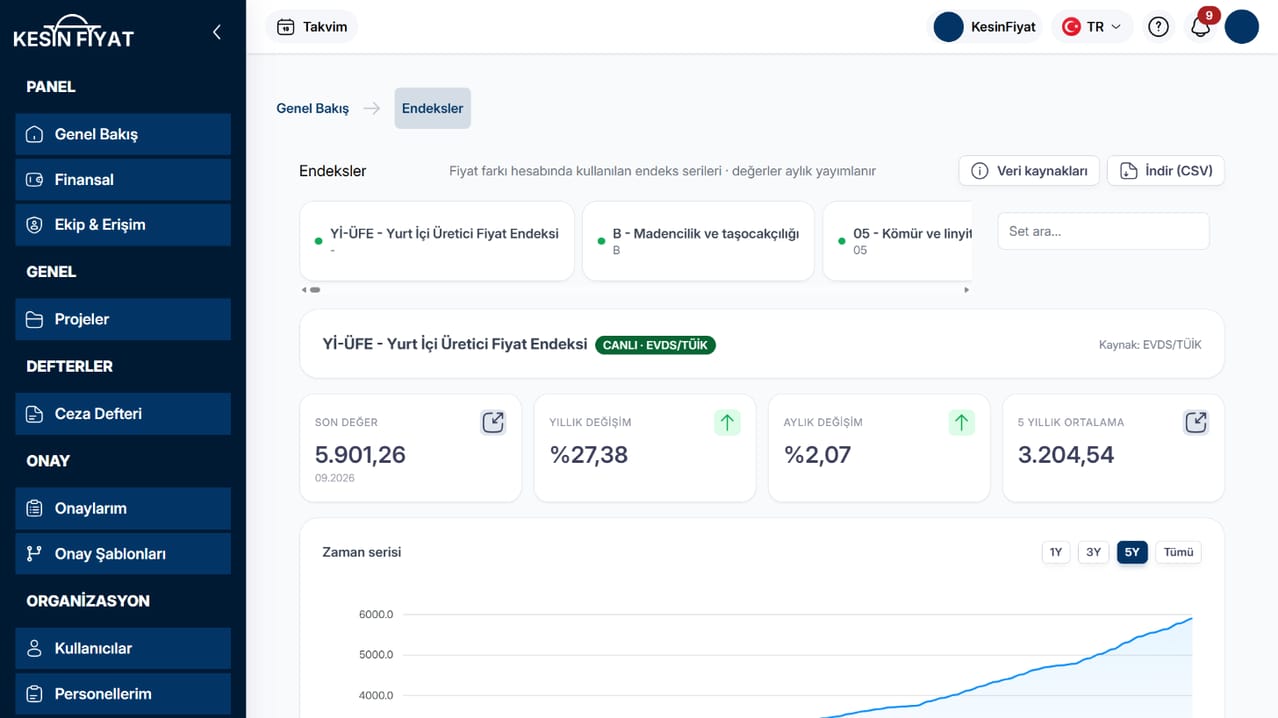Focus the Set ara search field
Screen dimensions: 1278x718
[1103, 231]
